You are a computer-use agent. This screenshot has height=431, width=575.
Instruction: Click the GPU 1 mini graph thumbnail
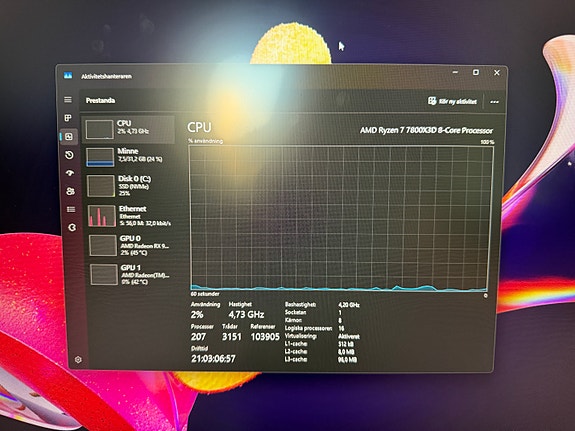(104, 275)
